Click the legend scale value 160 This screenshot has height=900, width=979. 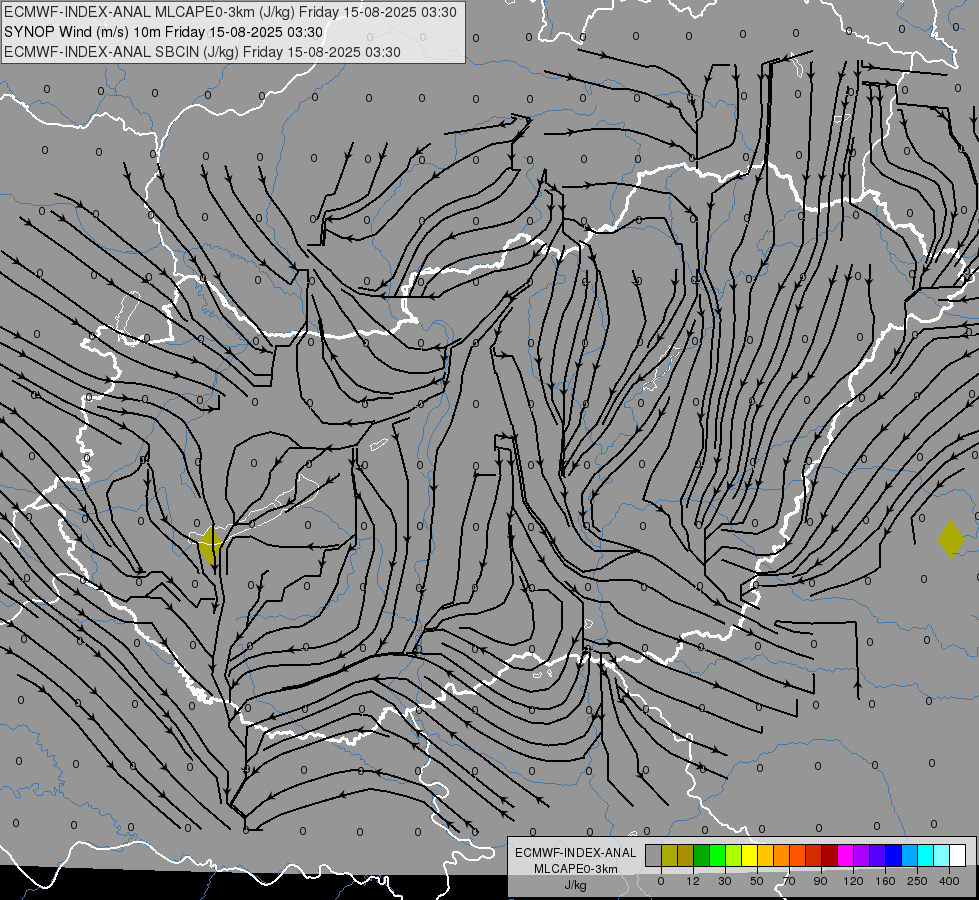[x=885, y=881]
